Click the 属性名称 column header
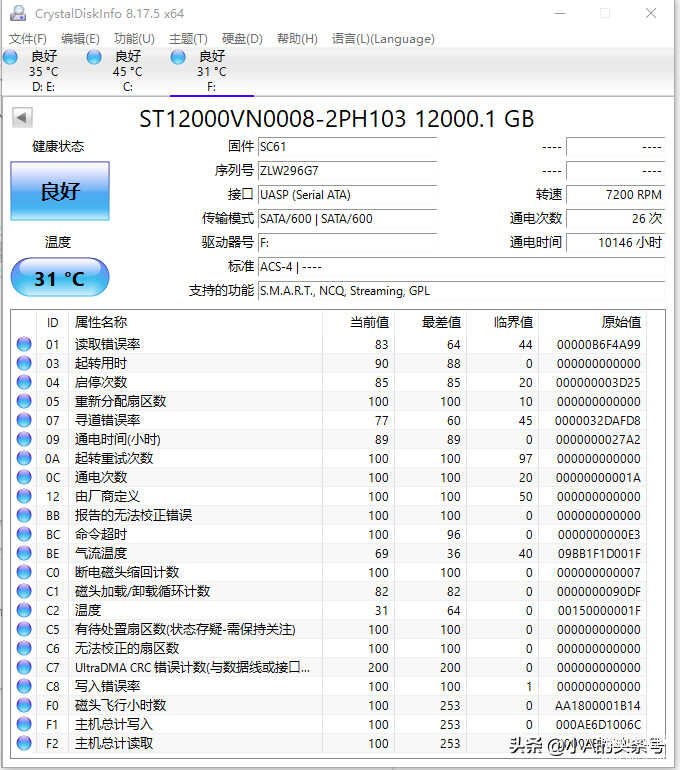This screenshot has width=680, height=770. [x=101, y=322]
